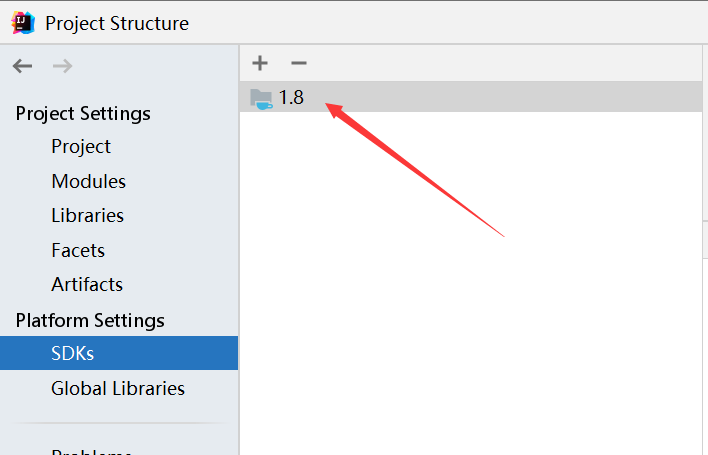This screenshot has width=708, height=455.
Task: Click empty area of the SDK list
Action: (470, 280)
